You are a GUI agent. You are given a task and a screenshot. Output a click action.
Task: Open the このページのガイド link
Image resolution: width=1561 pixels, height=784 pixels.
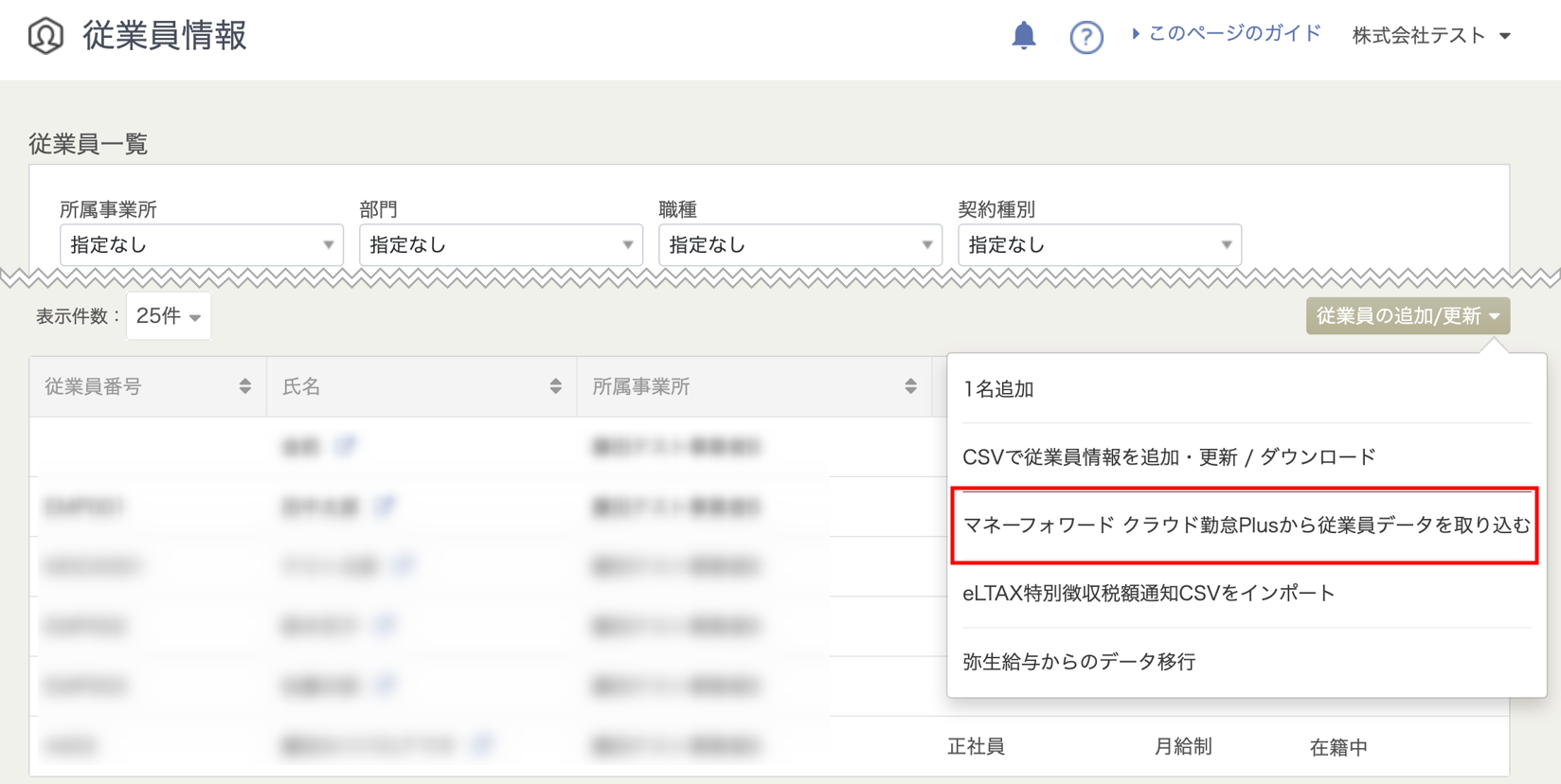(x=1232, y=34)
